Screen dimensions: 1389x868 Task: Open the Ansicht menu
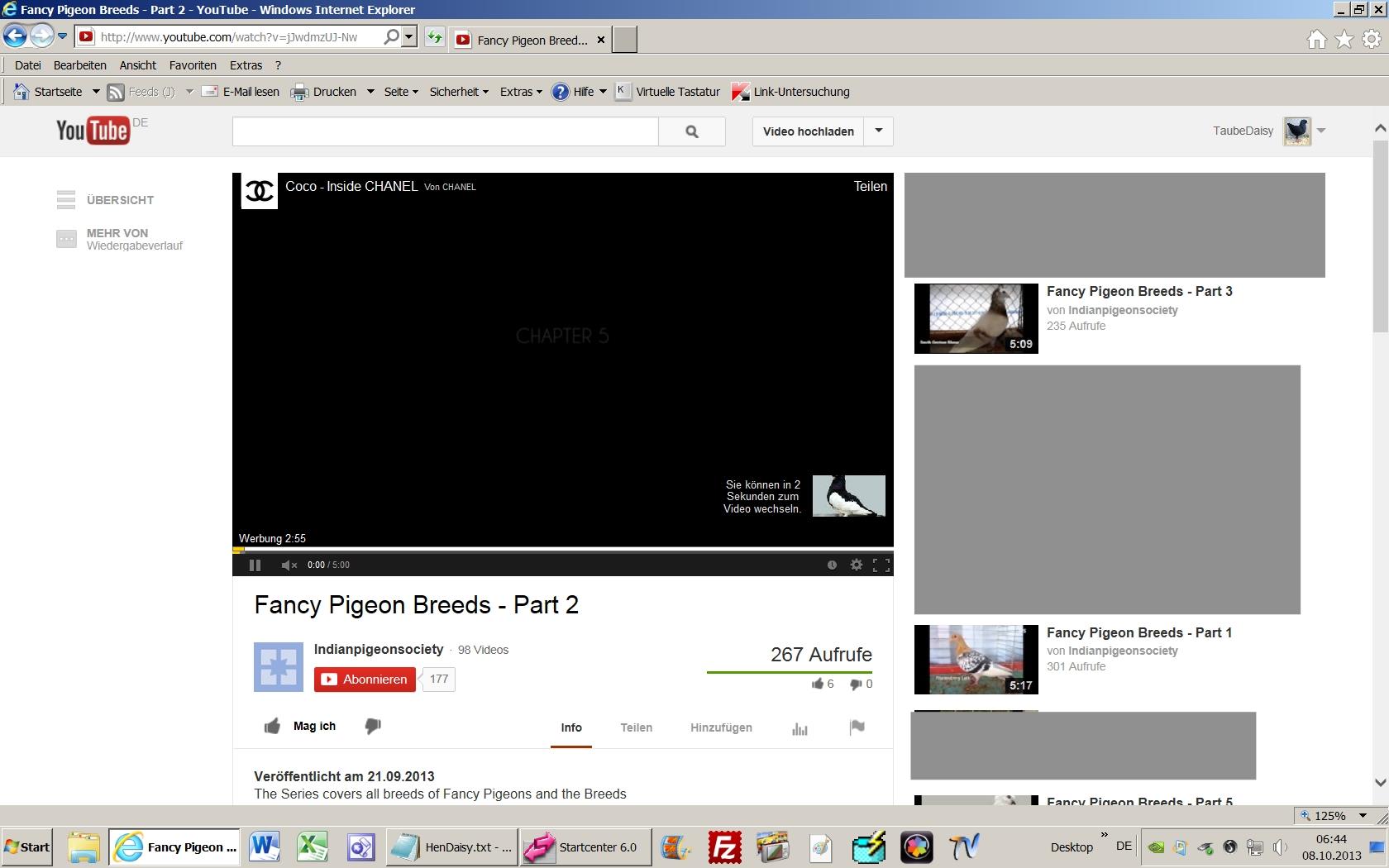tap(137, 65)
